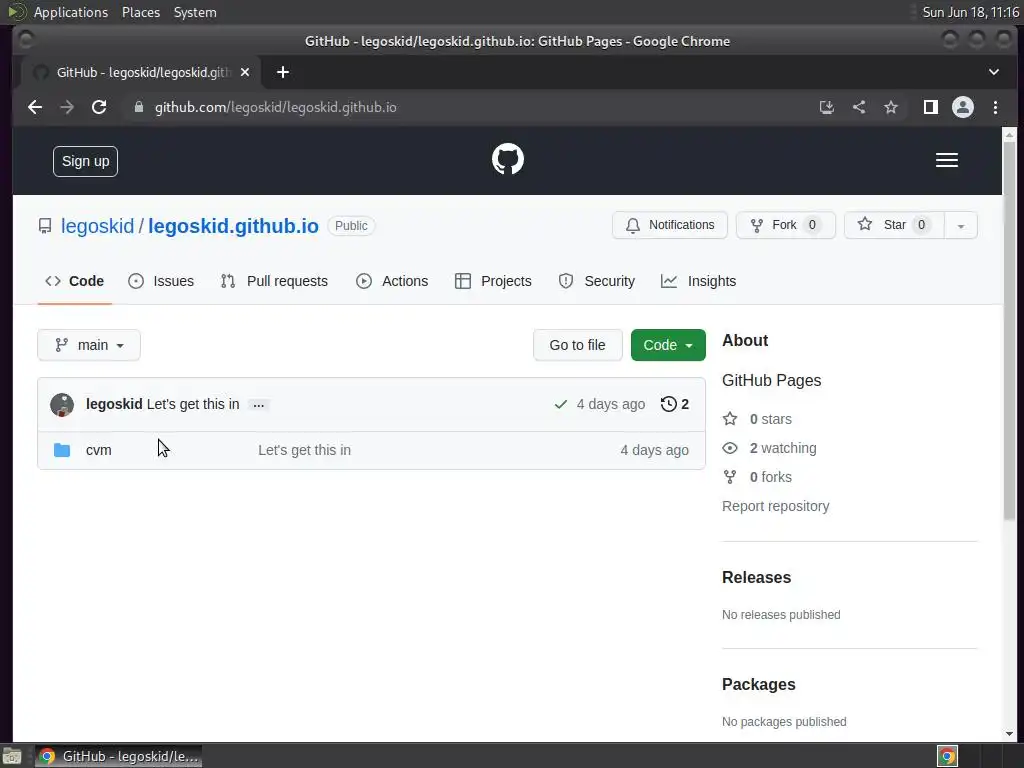Open Chrome's three-dot menu

pos(995,107)
